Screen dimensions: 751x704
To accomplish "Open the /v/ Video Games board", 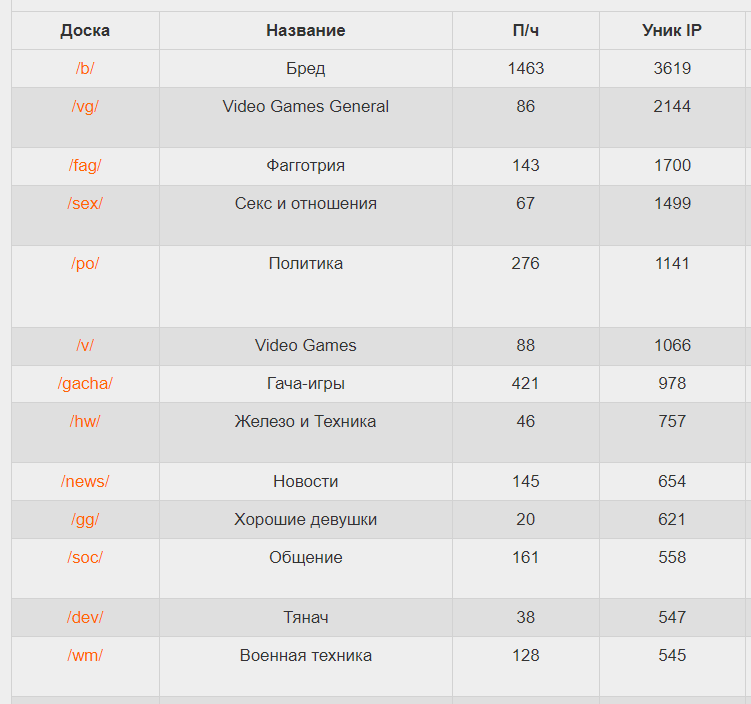I will (85, 346).
